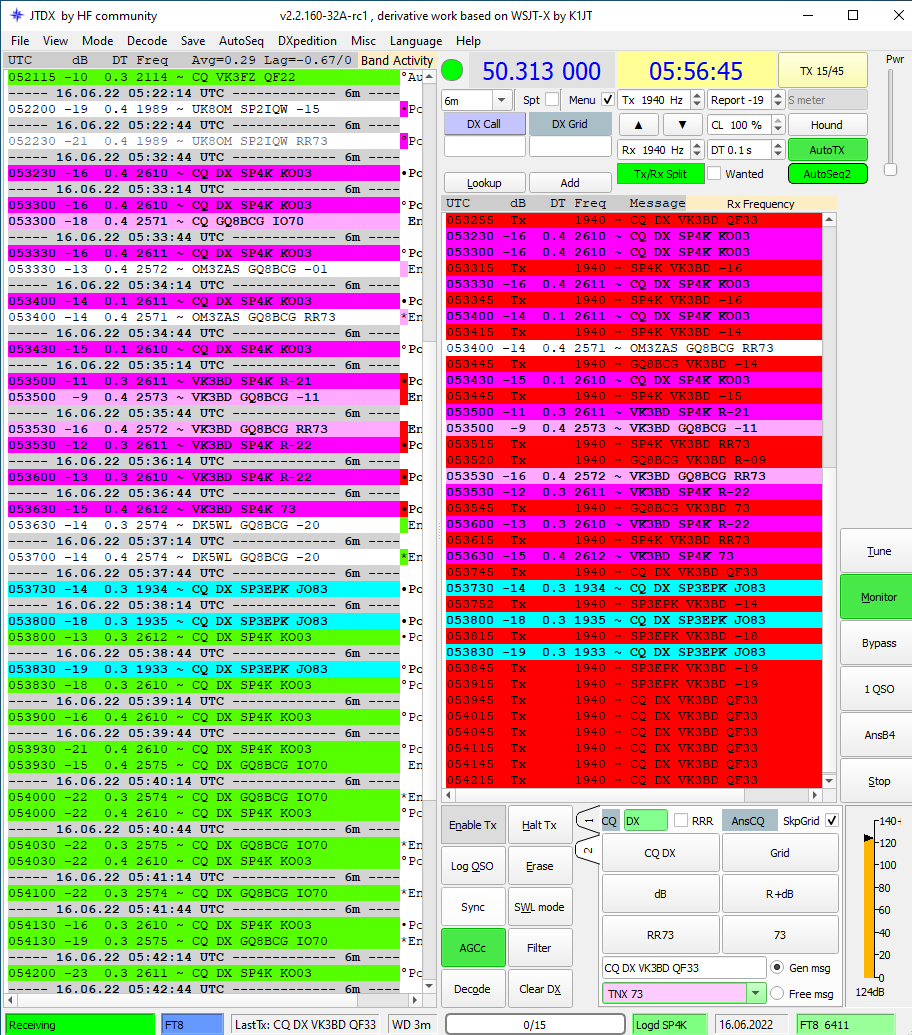This screenshot has width=912, height=1035.
Task: Increase the Tx 1940 Hz frequency stepper
Action: coord(697,96)
